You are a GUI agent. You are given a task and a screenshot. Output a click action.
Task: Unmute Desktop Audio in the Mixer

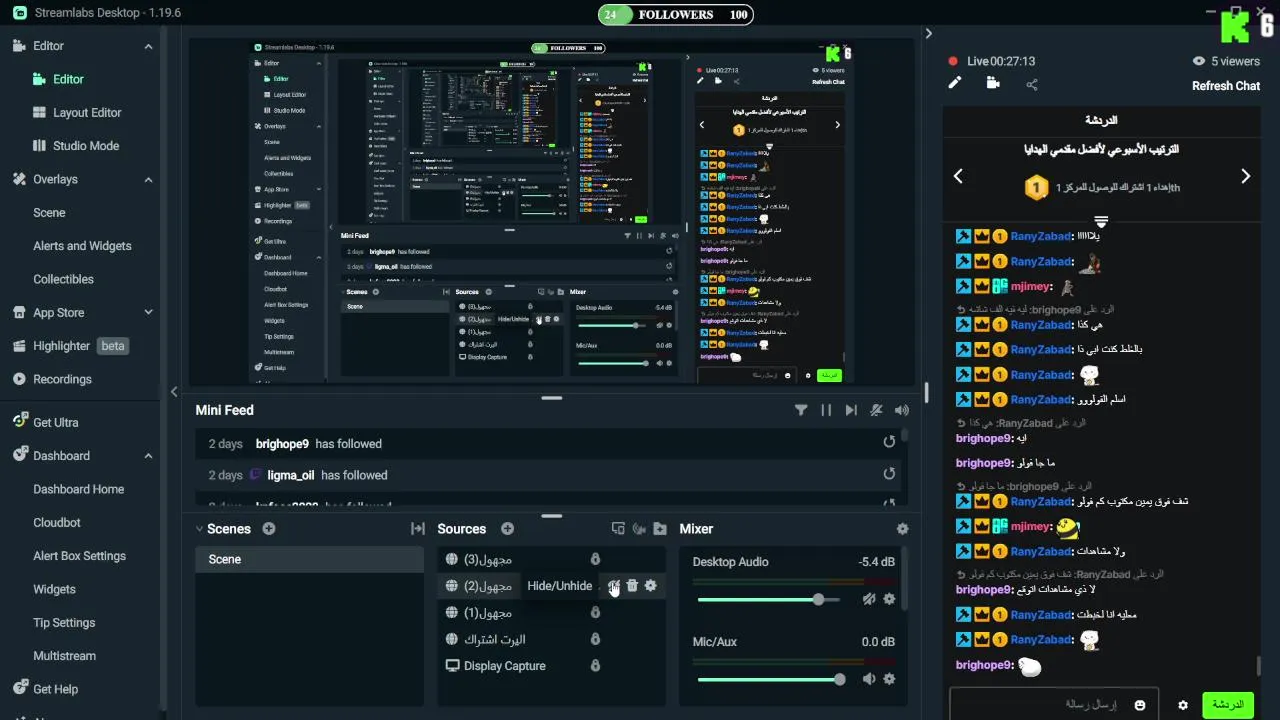pos(869,599)
